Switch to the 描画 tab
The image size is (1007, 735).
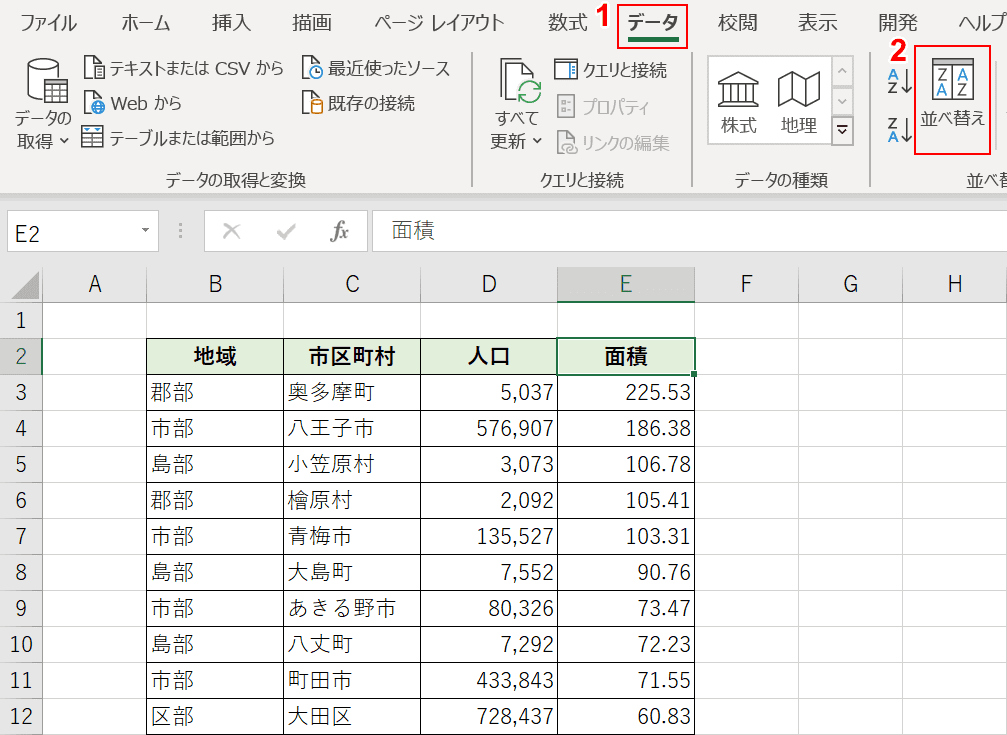tap(311, 23)
